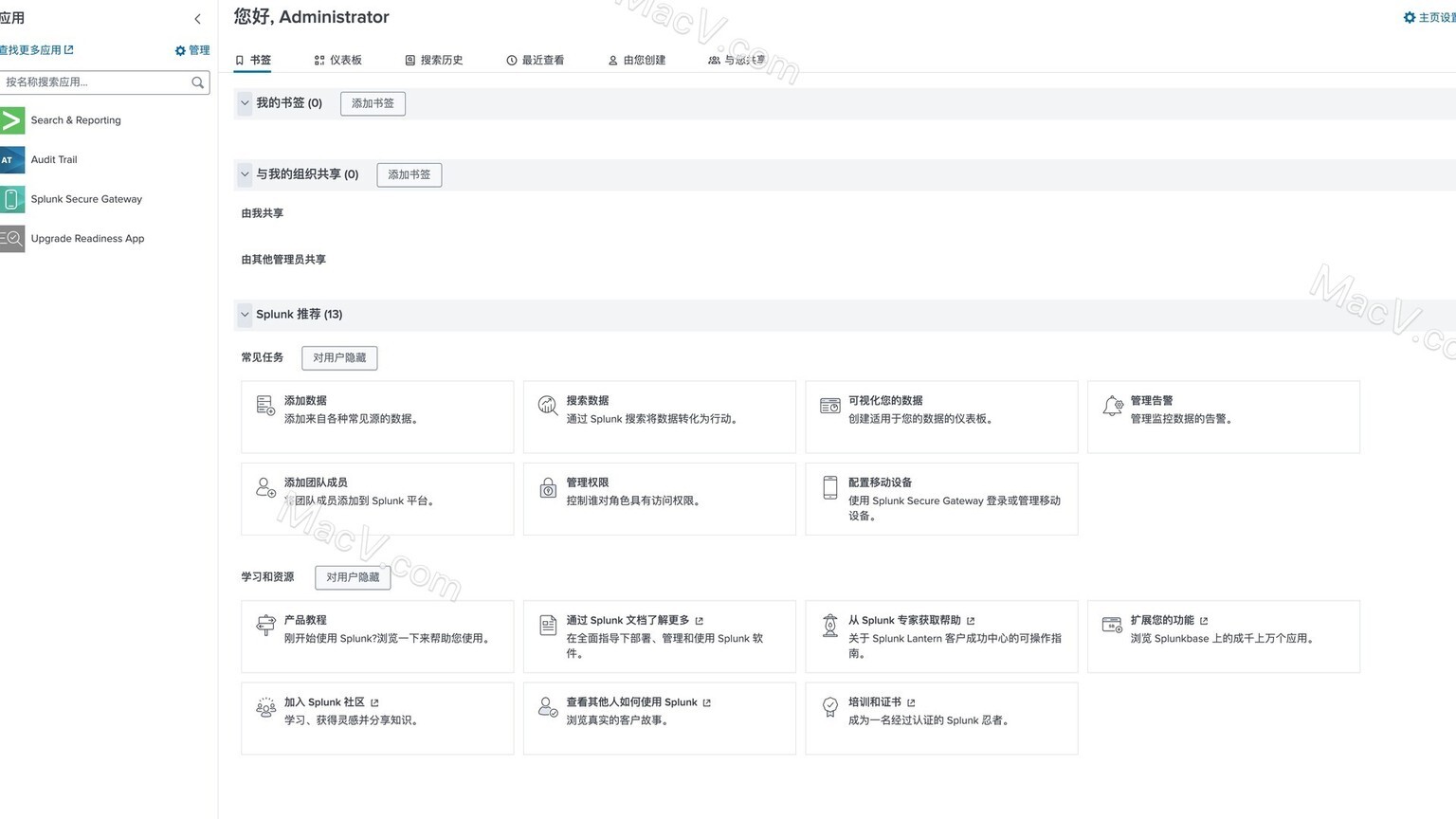Click Search & Reporting app name

[76, 120]
